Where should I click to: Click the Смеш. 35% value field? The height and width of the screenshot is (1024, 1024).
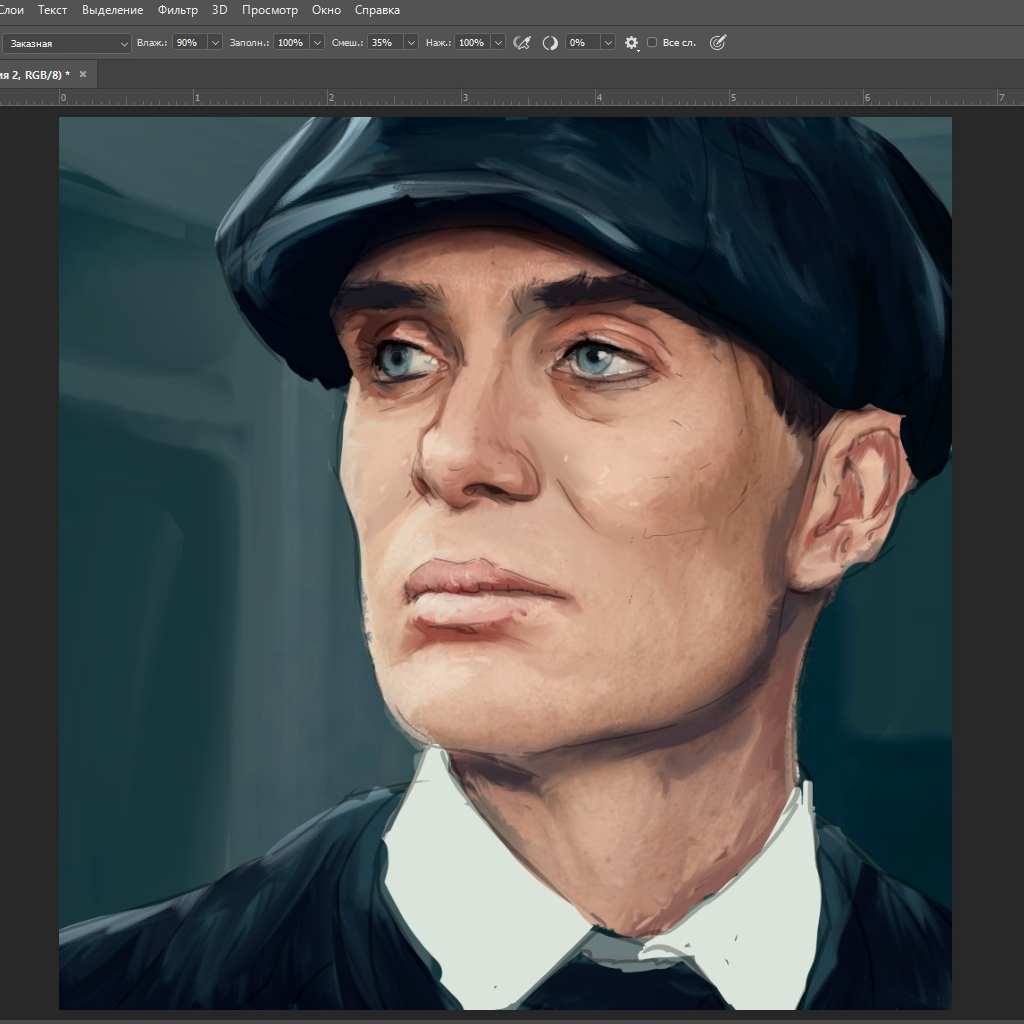pos(385,42)
